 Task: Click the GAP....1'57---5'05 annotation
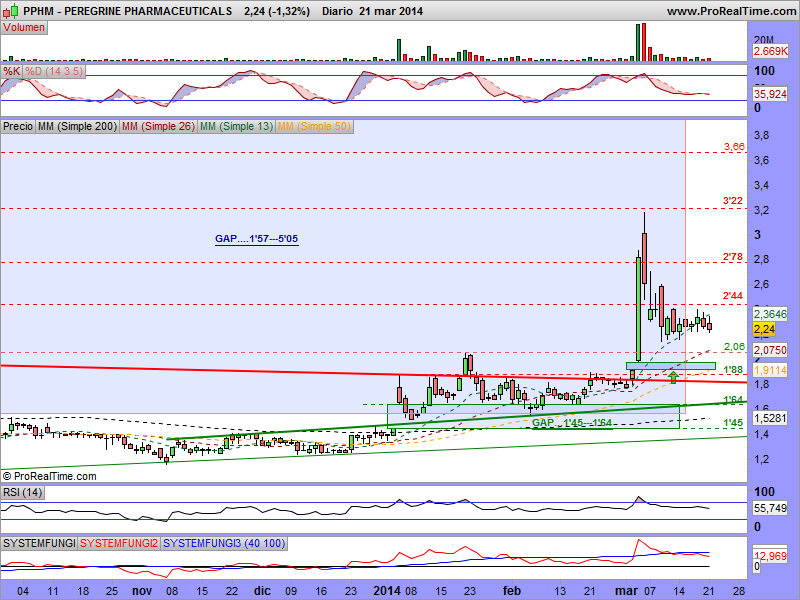[x=257, y=239]
